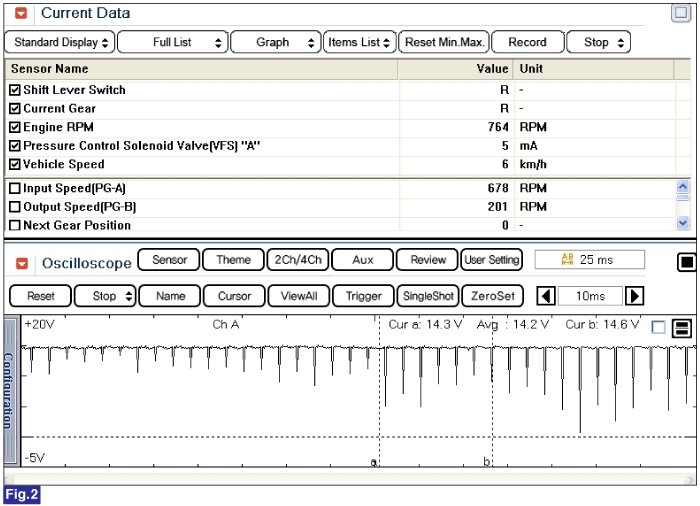This screenshot has height=506, width=700.
Task: Click the 25 ms time display field
Action: [x=589, y=260]
